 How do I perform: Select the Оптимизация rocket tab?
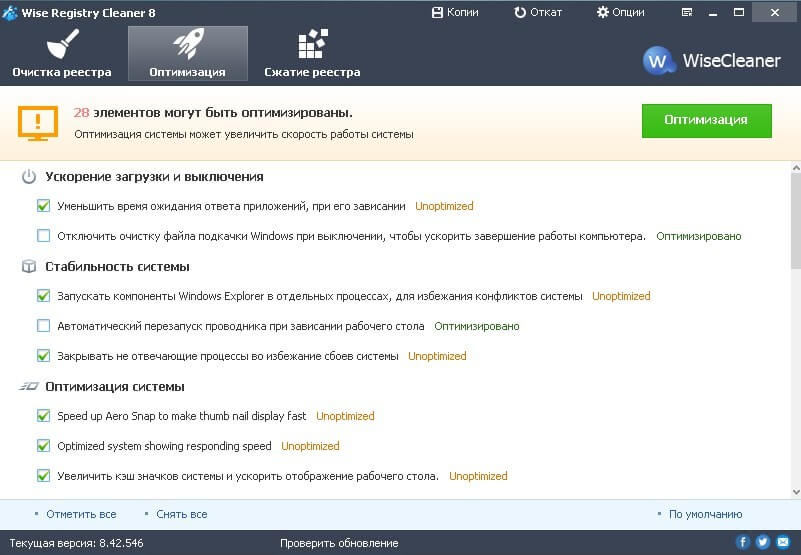(187, 54)
